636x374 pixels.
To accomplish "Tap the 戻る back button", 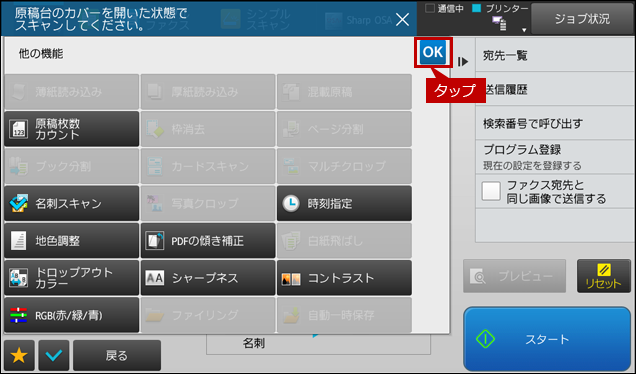I will click(117, 355).
